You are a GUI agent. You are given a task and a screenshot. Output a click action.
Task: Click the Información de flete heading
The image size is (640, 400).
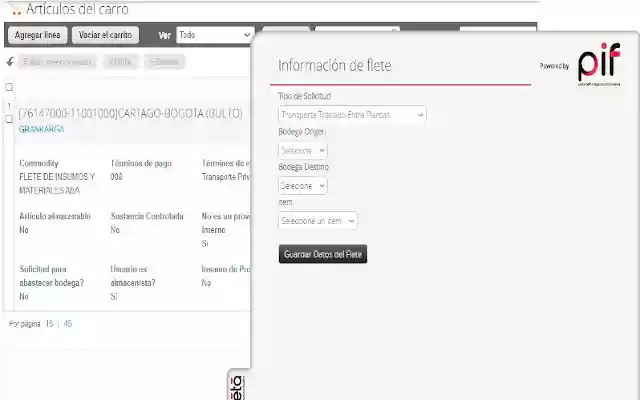[335, 65]
